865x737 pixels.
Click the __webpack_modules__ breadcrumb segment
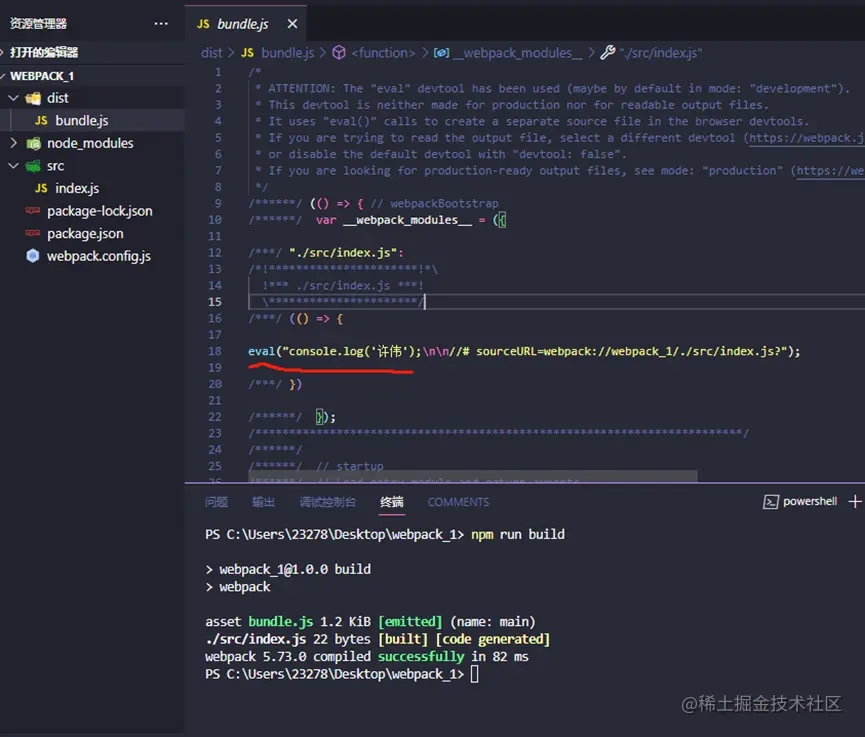pyautogui.click(x=517, y=53)
